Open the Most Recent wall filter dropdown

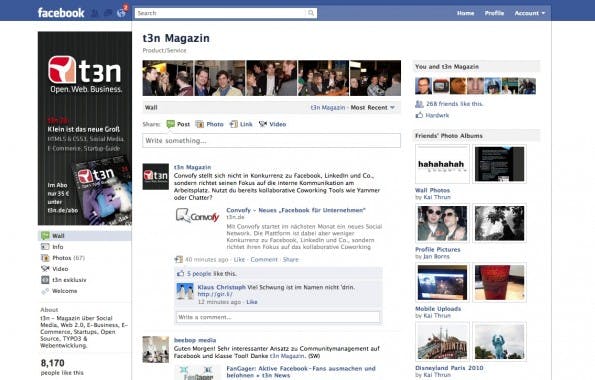tap(372, 107)
